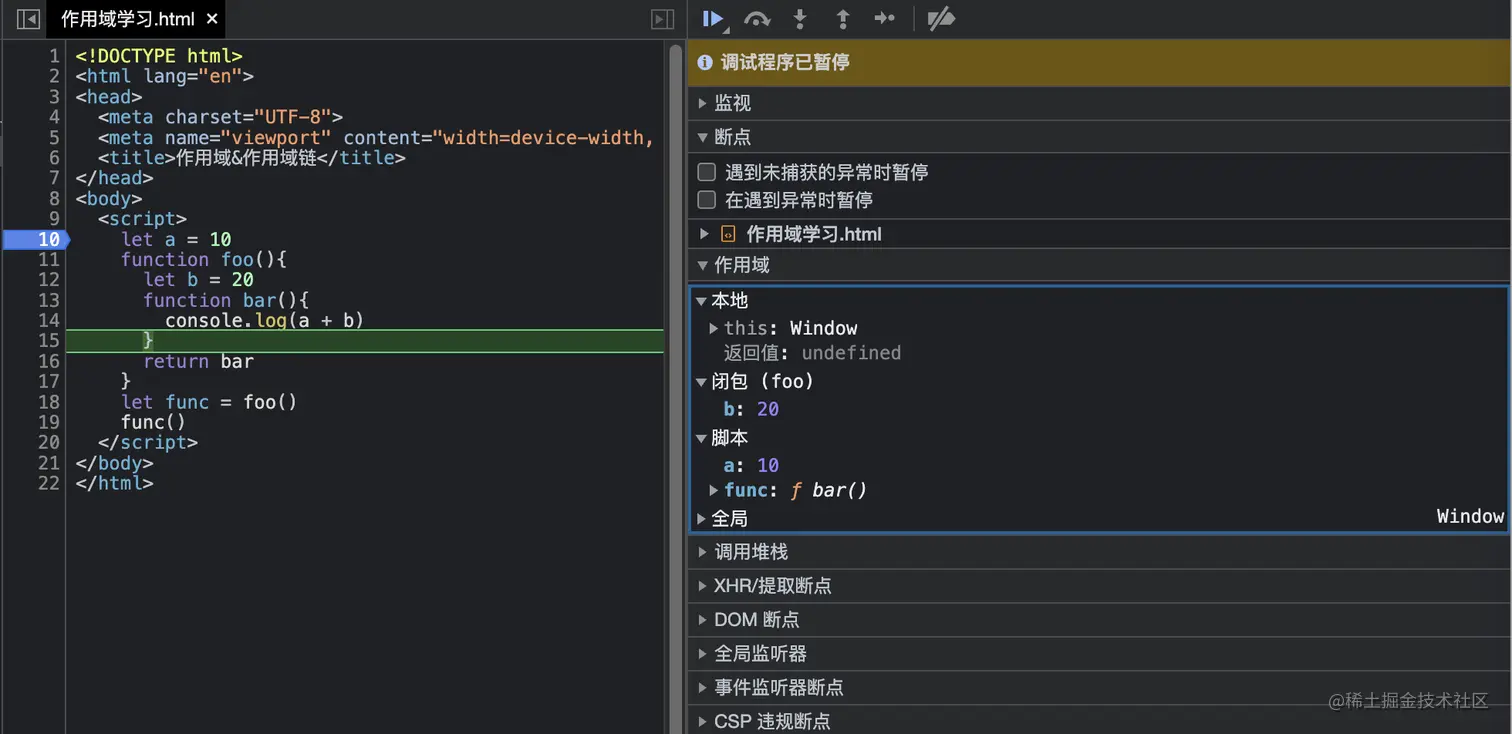Viewport: 1512px width, 734px height.
Task: Expand the CSP 违规断点 section
Action: point(703,721)
